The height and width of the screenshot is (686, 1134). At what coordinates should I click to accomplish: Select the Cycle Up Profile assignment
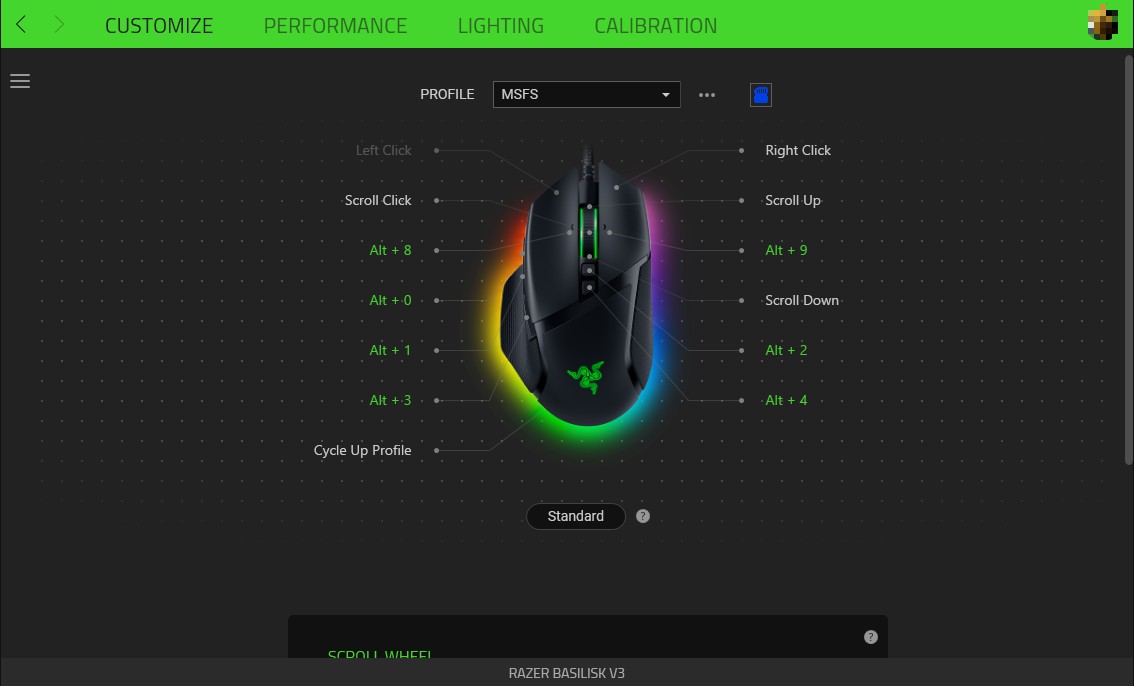pyautogui.click(x=362, y=450)
